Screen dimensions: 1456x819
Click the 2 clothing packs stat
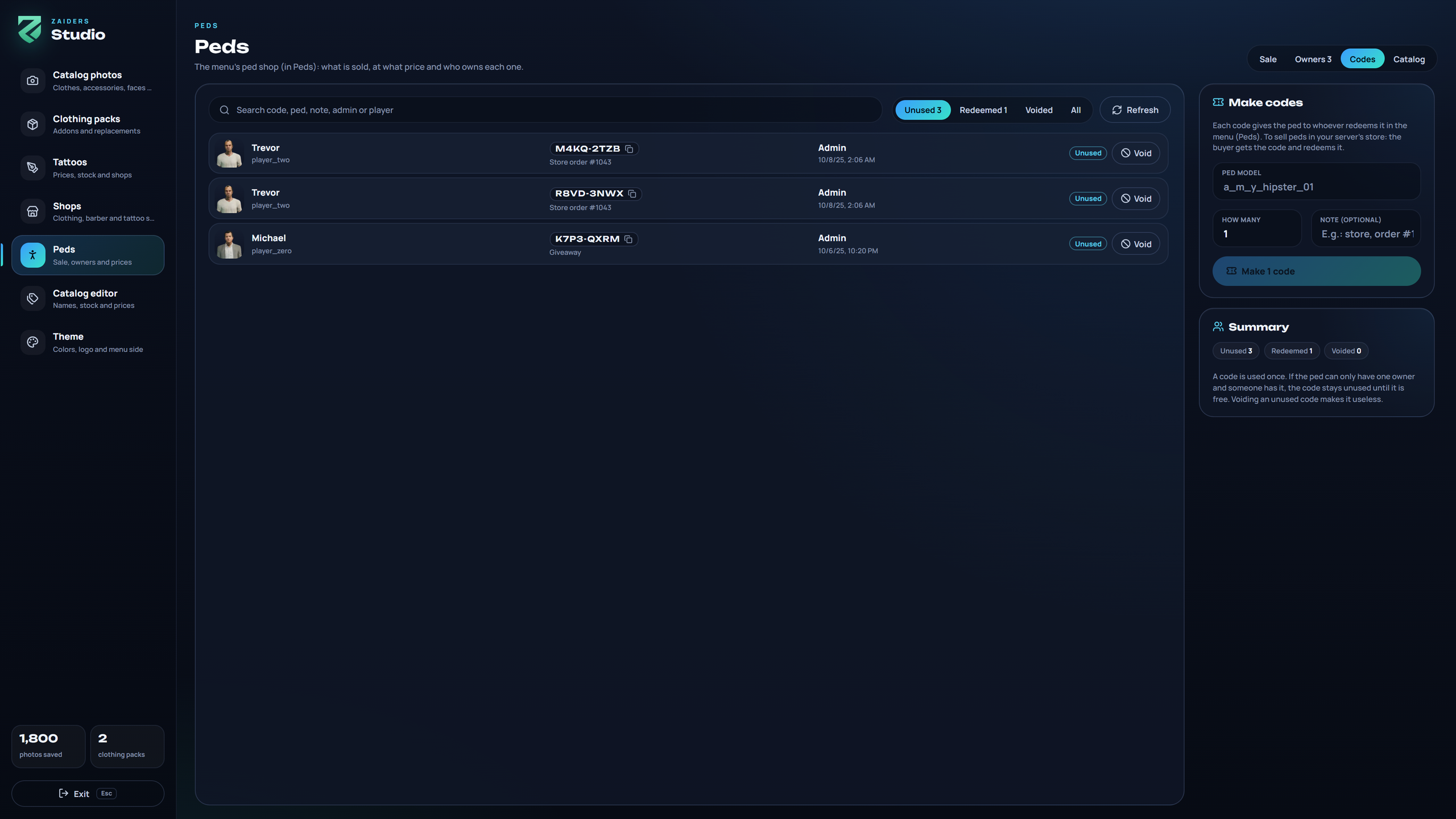click(127, 746)
